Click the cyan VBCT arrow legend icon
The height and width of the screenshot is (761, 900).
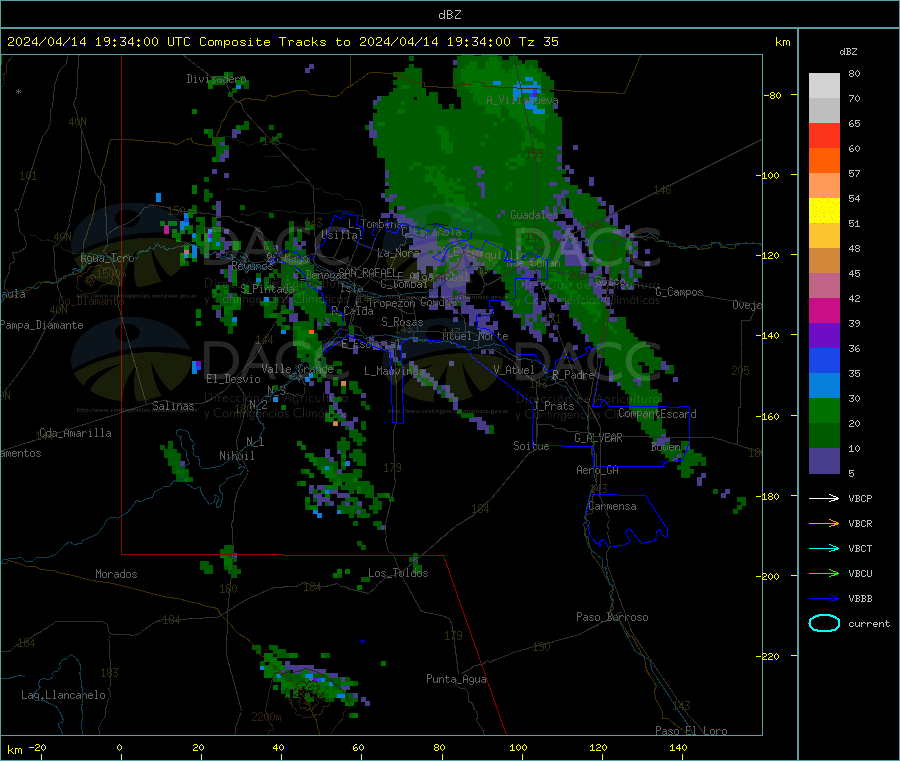[824, 548]
